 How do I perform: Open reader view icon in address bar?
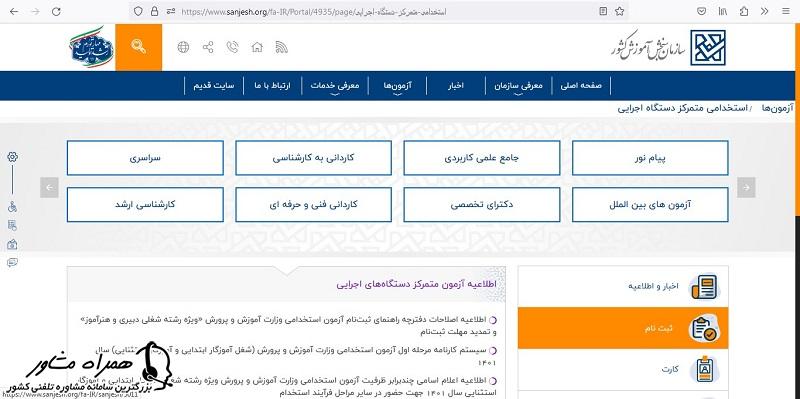(603, 11)
